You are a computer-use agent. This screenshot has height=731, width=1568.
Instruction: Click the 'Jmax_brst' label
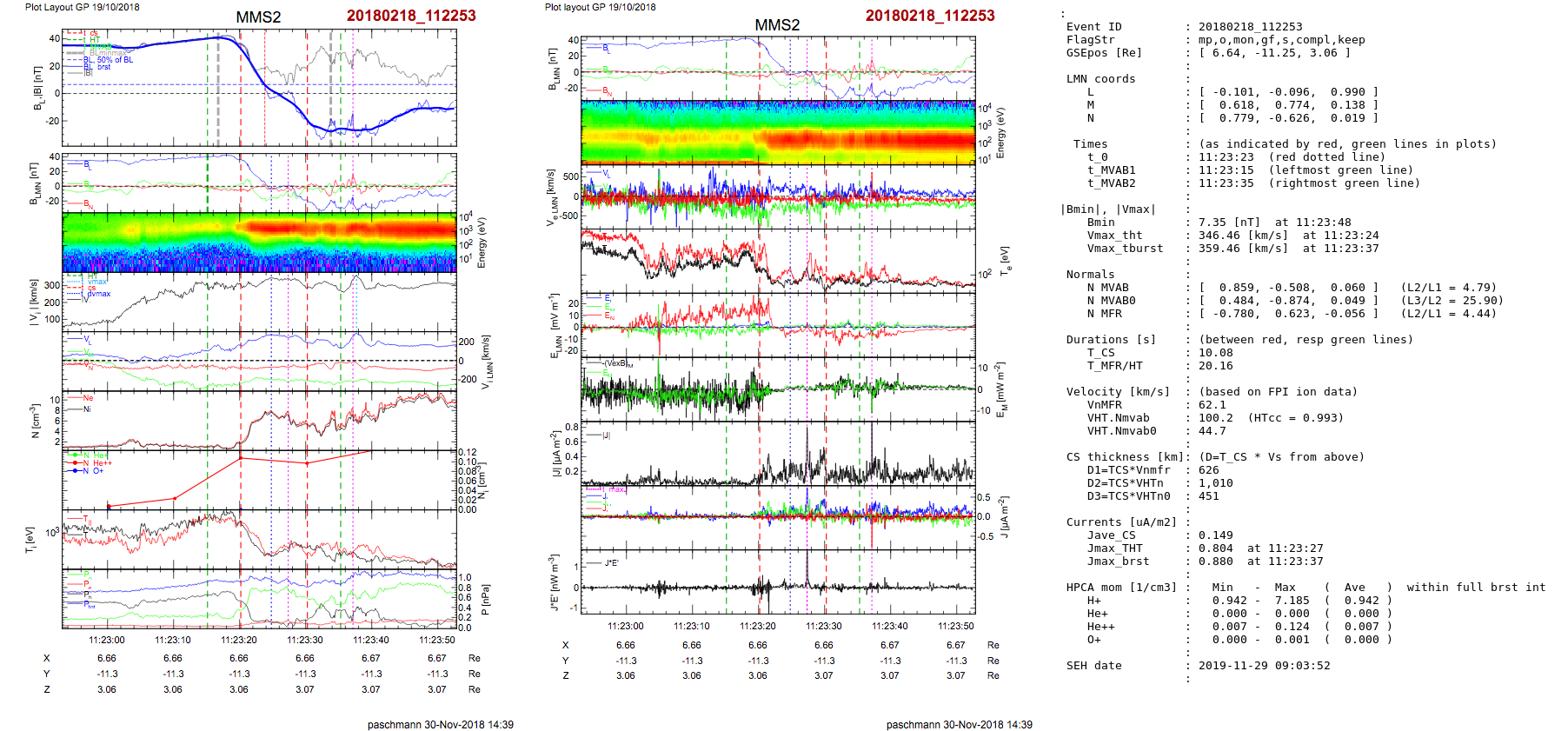pyautogui.click(x=1119, y=562)
